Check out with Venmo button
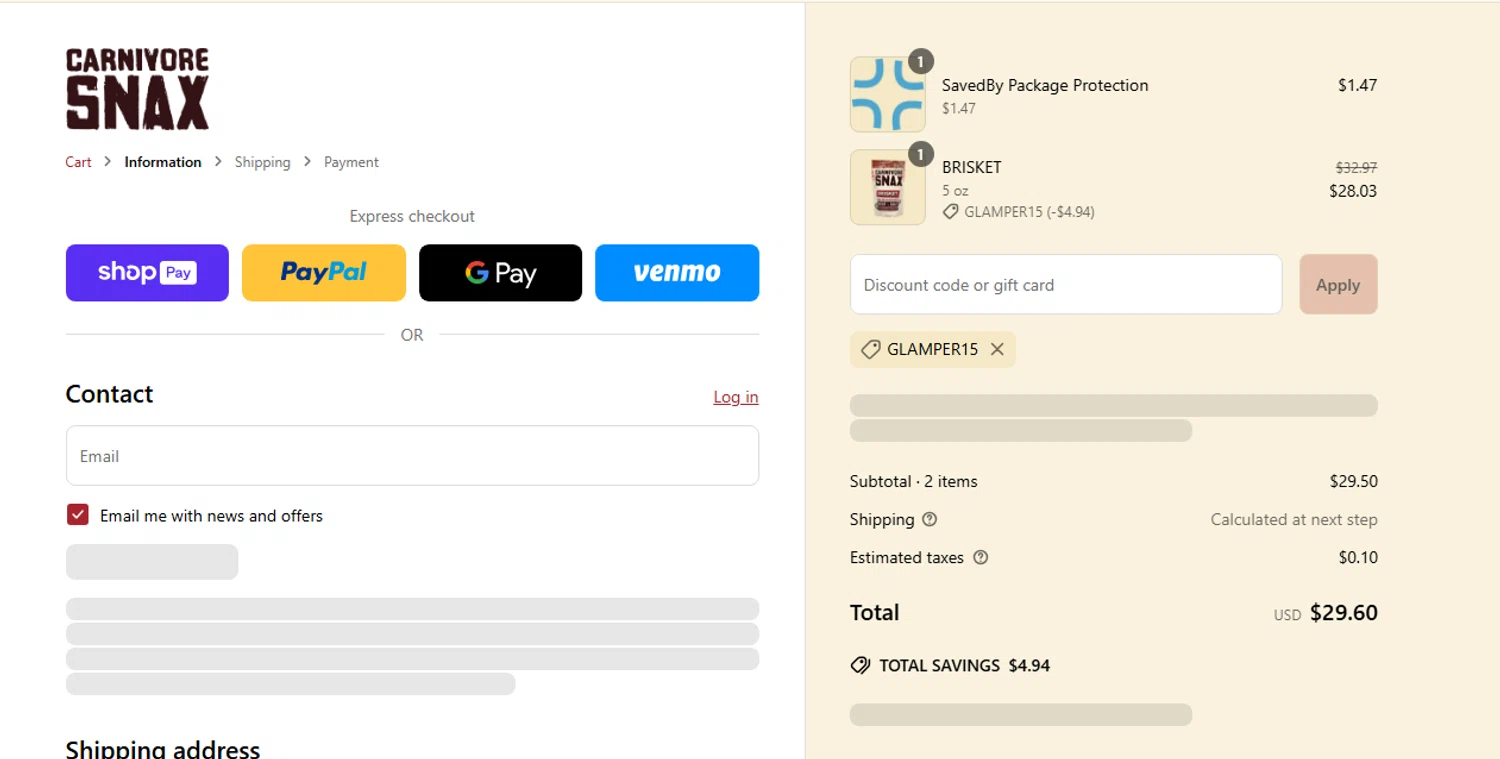1500x759 pixels. tap(677, 273)
